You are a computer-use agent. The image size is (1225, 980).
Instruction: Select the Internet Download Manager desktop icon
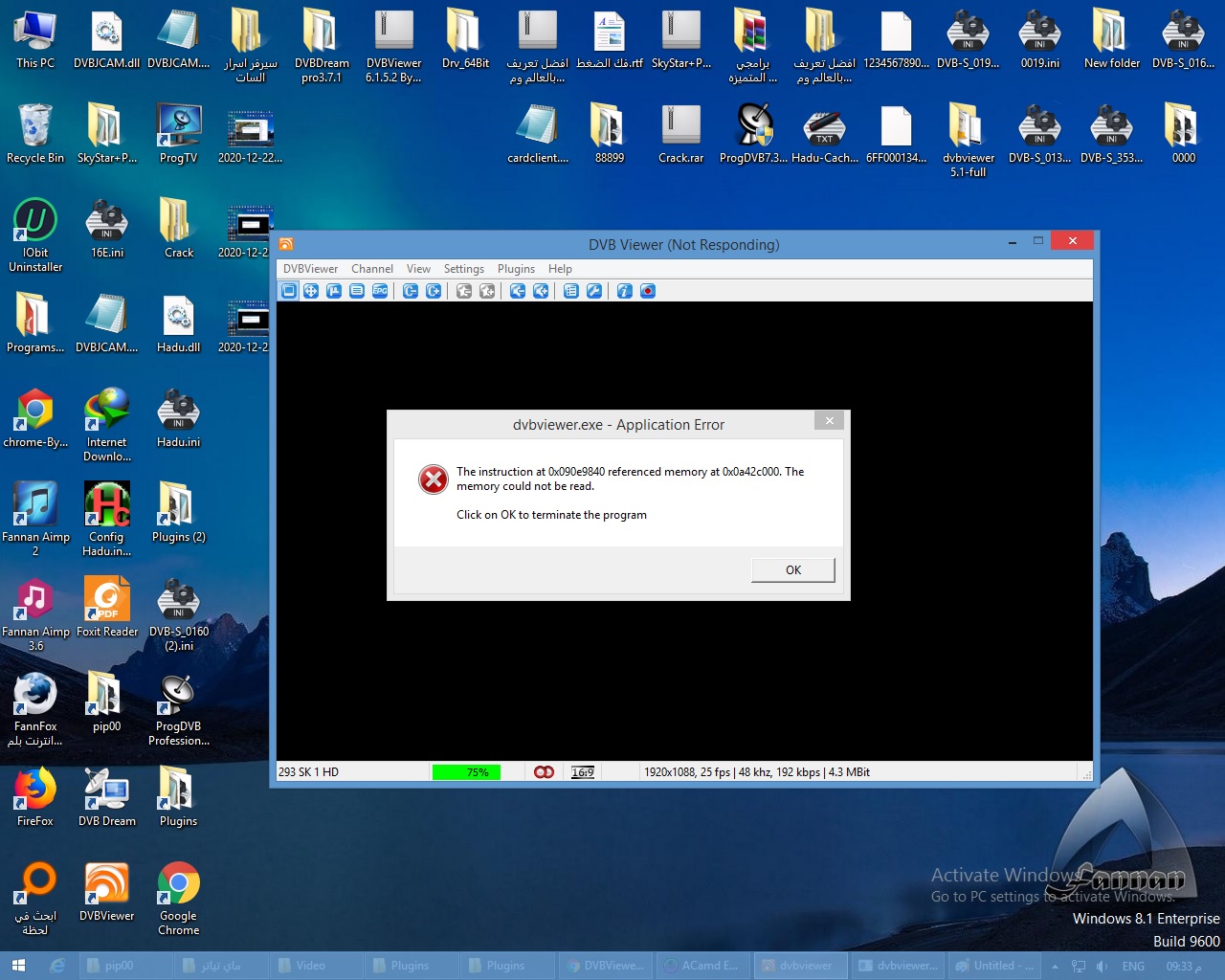(x=107, y=425)
